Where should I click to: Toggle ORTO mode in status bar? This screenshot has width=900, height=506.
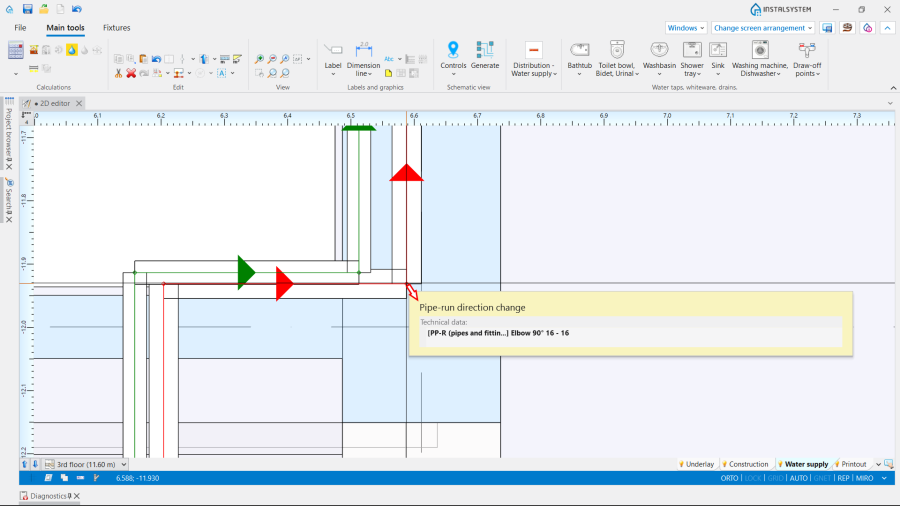click(729, 478)
